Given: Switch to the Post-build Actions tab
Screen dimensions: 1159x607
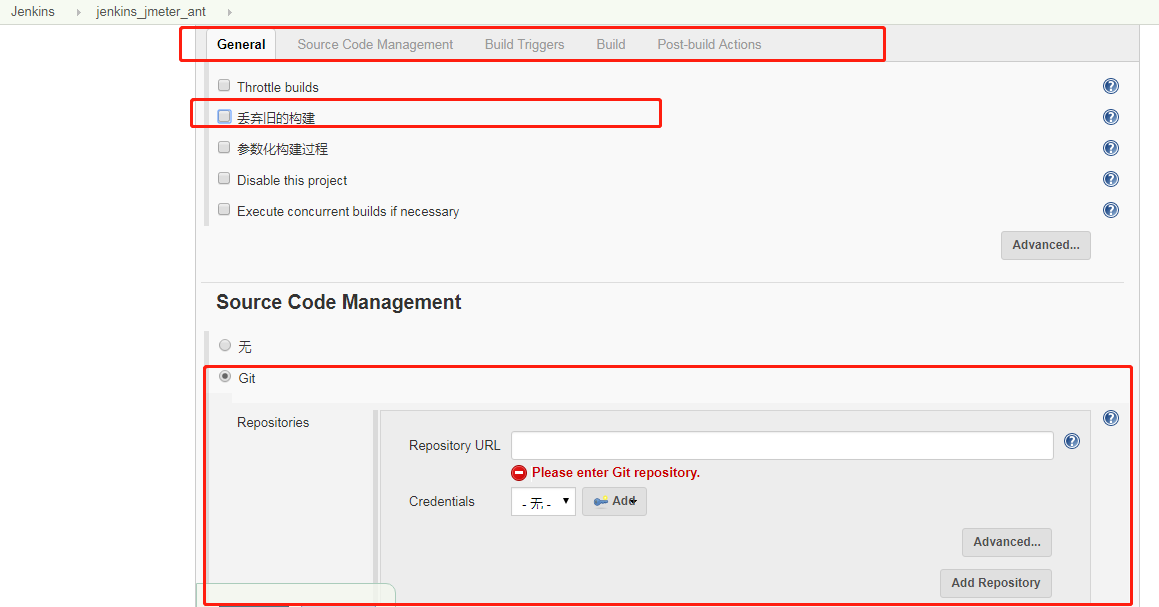Looking at the screenshot, I should click(x=709, y=44).
